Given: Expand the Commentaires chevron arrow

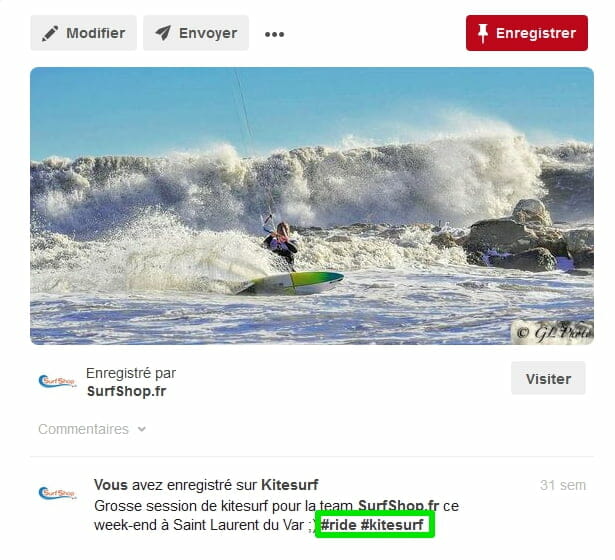Looking at the screenshot, I should tap(142, 429).
